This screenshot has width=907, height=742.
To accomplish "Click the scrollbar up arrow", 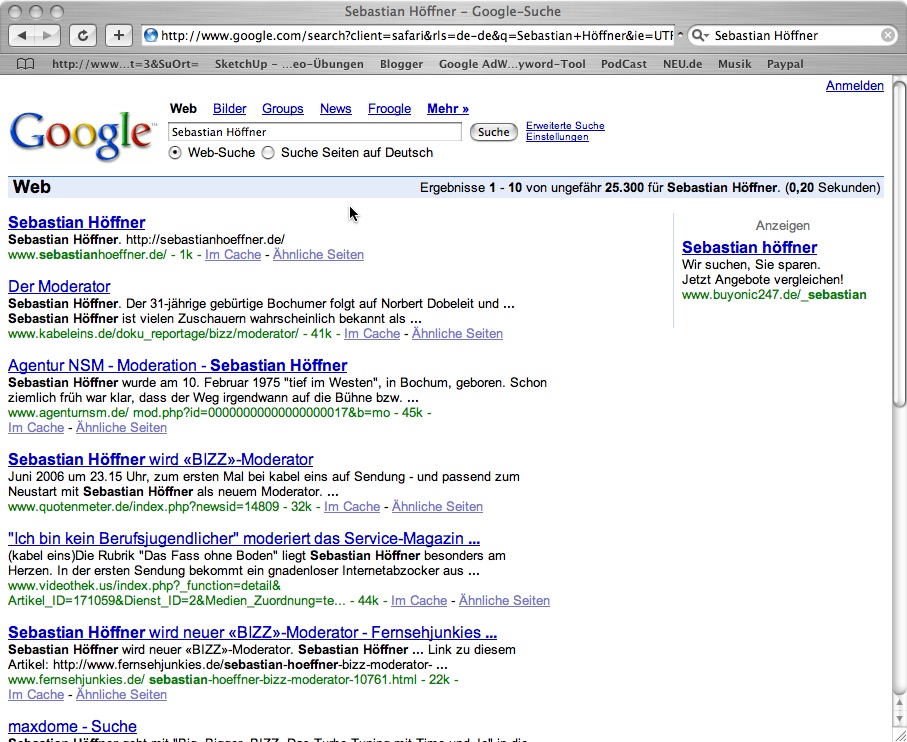I will pyautogui.click(x=899, y=703).
